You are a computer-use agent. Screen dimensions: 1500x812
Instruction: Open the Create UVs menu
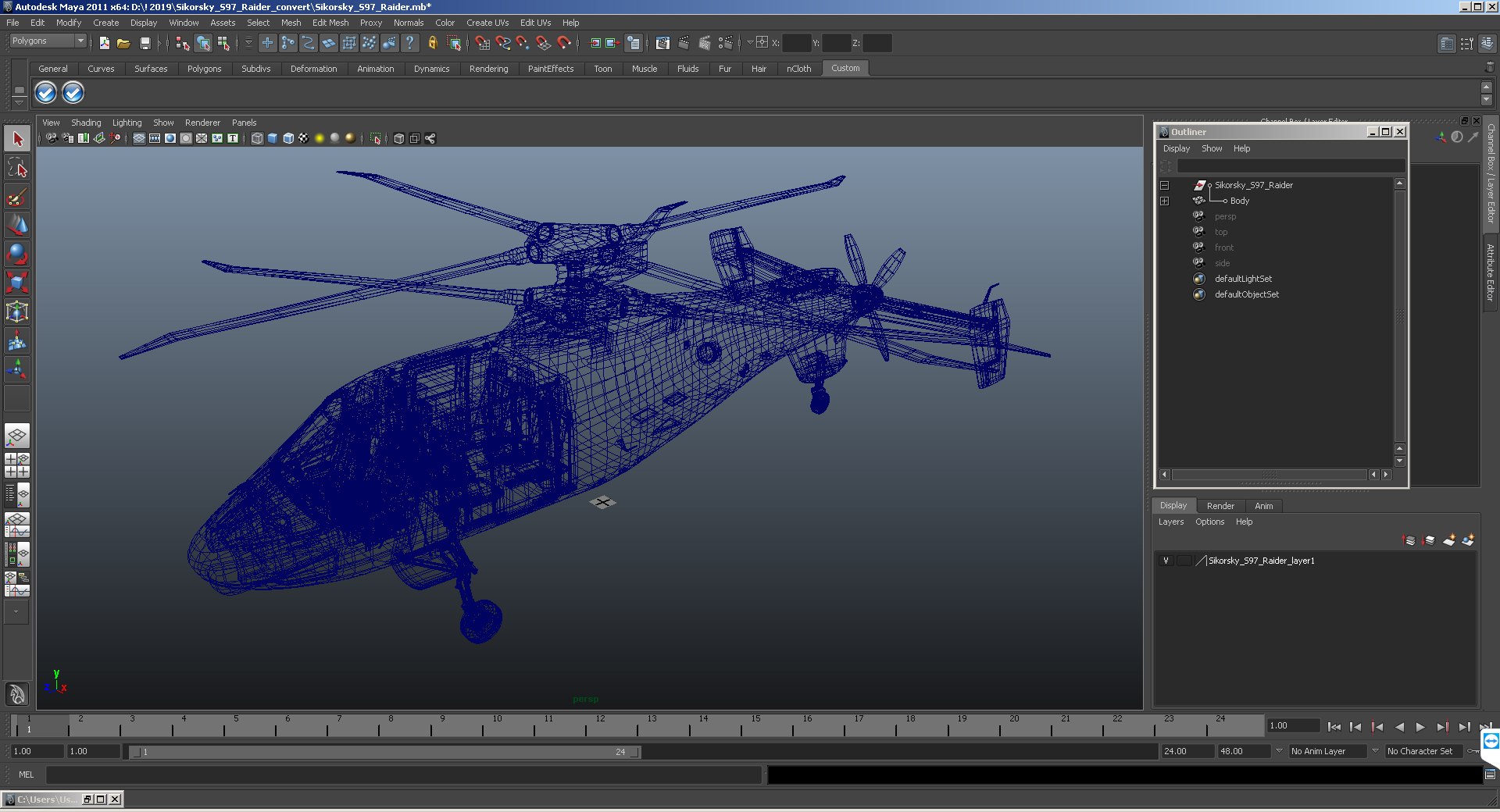487,23
